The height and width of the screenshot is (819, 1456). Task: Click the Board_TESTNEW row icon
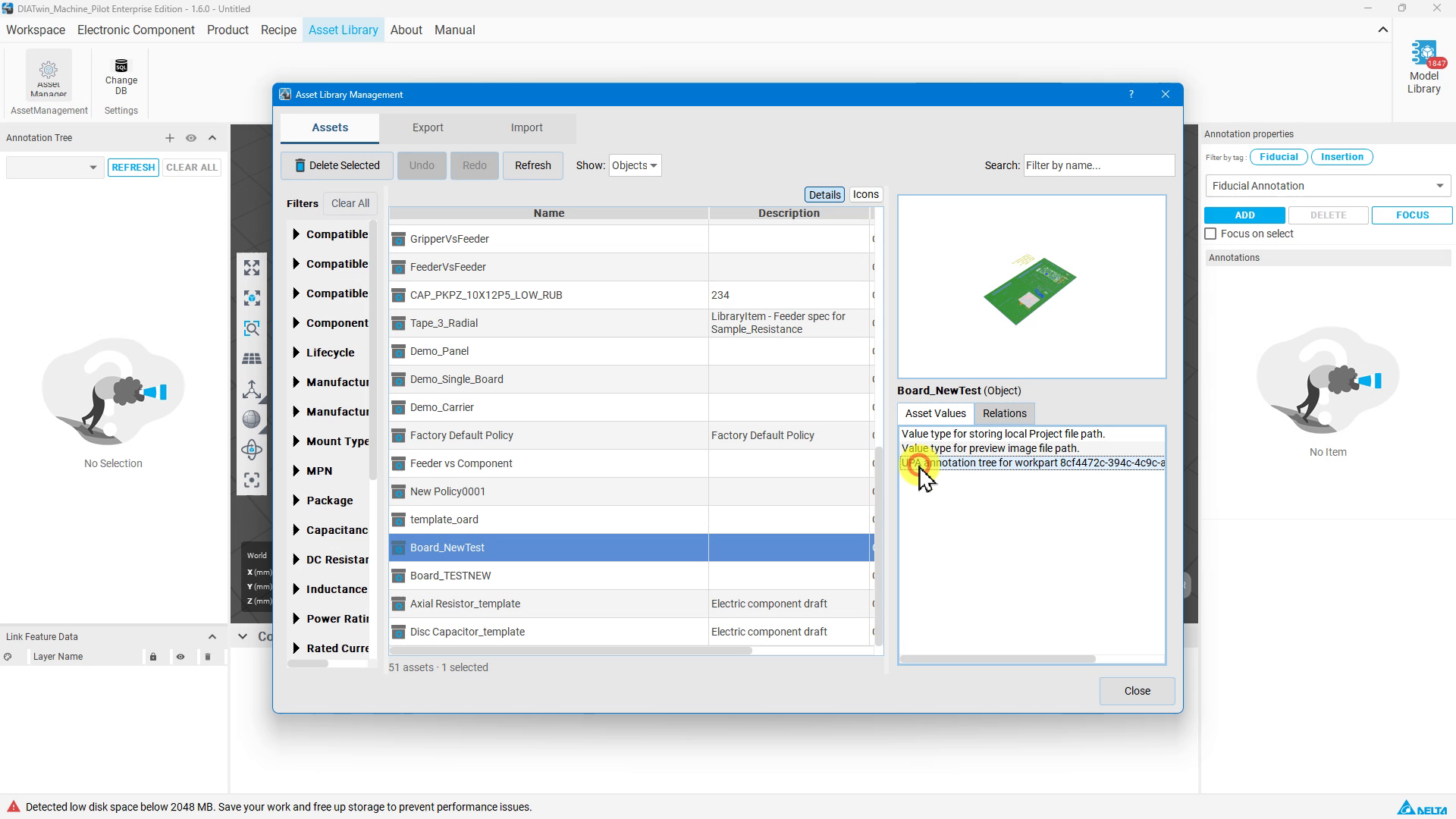[398, 576]
